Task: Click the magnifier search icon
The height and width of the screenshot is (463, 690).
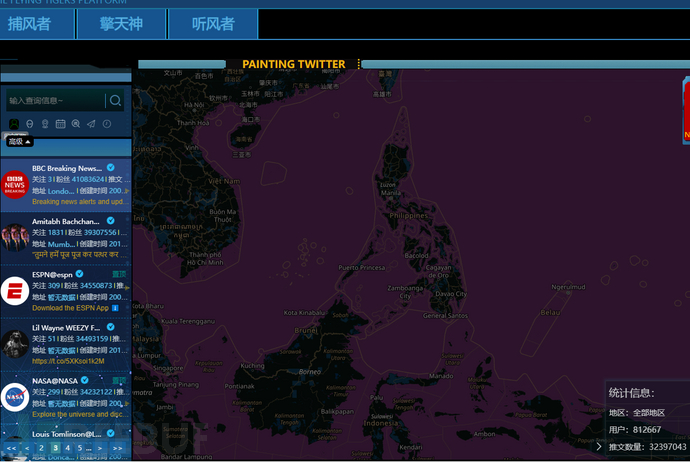Action: [116, 100]
